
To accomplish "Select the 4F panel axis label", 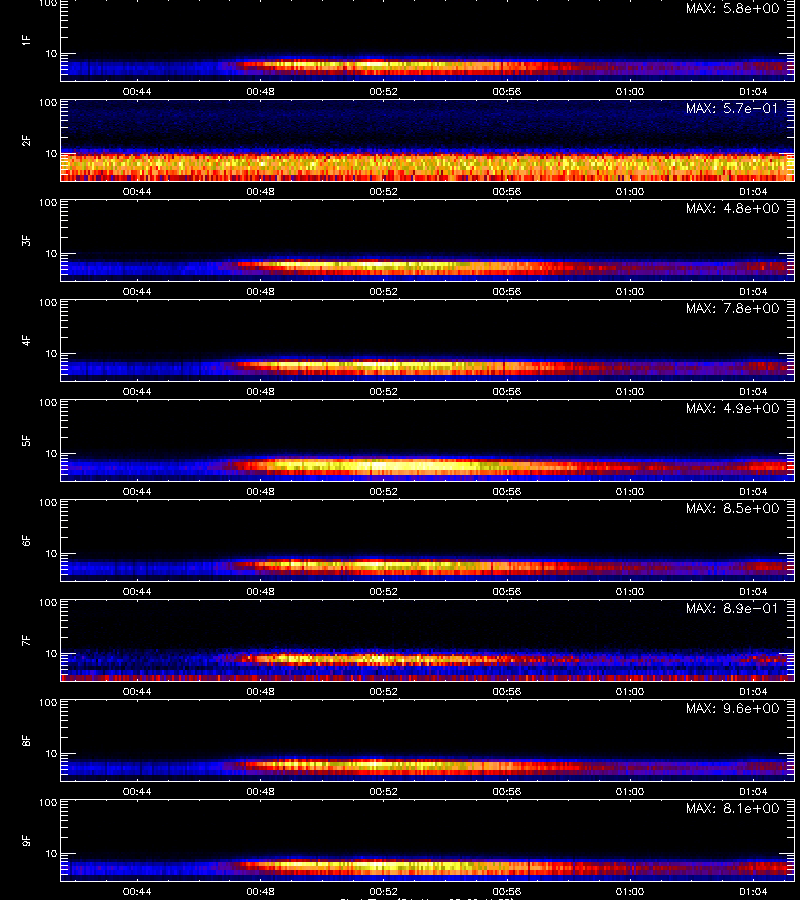I will point(26,340).
